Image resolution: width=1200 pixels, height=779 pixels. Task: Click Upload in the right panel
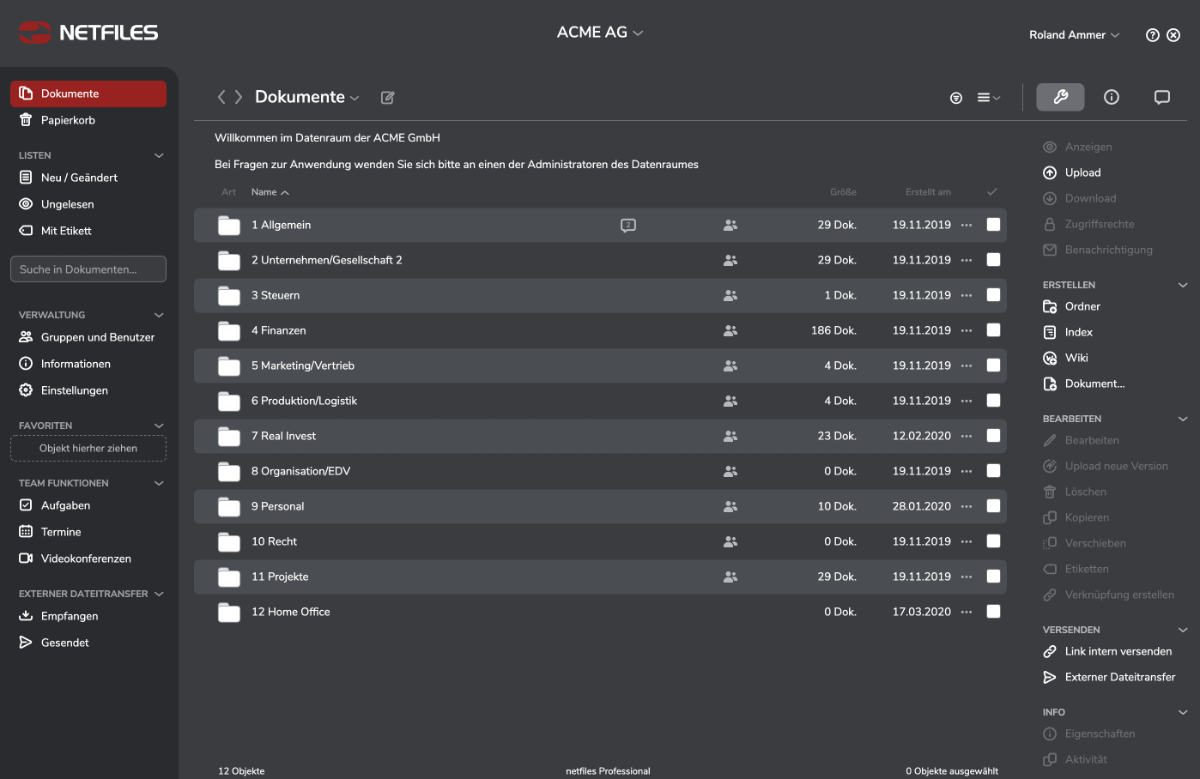coord(1082,173)
